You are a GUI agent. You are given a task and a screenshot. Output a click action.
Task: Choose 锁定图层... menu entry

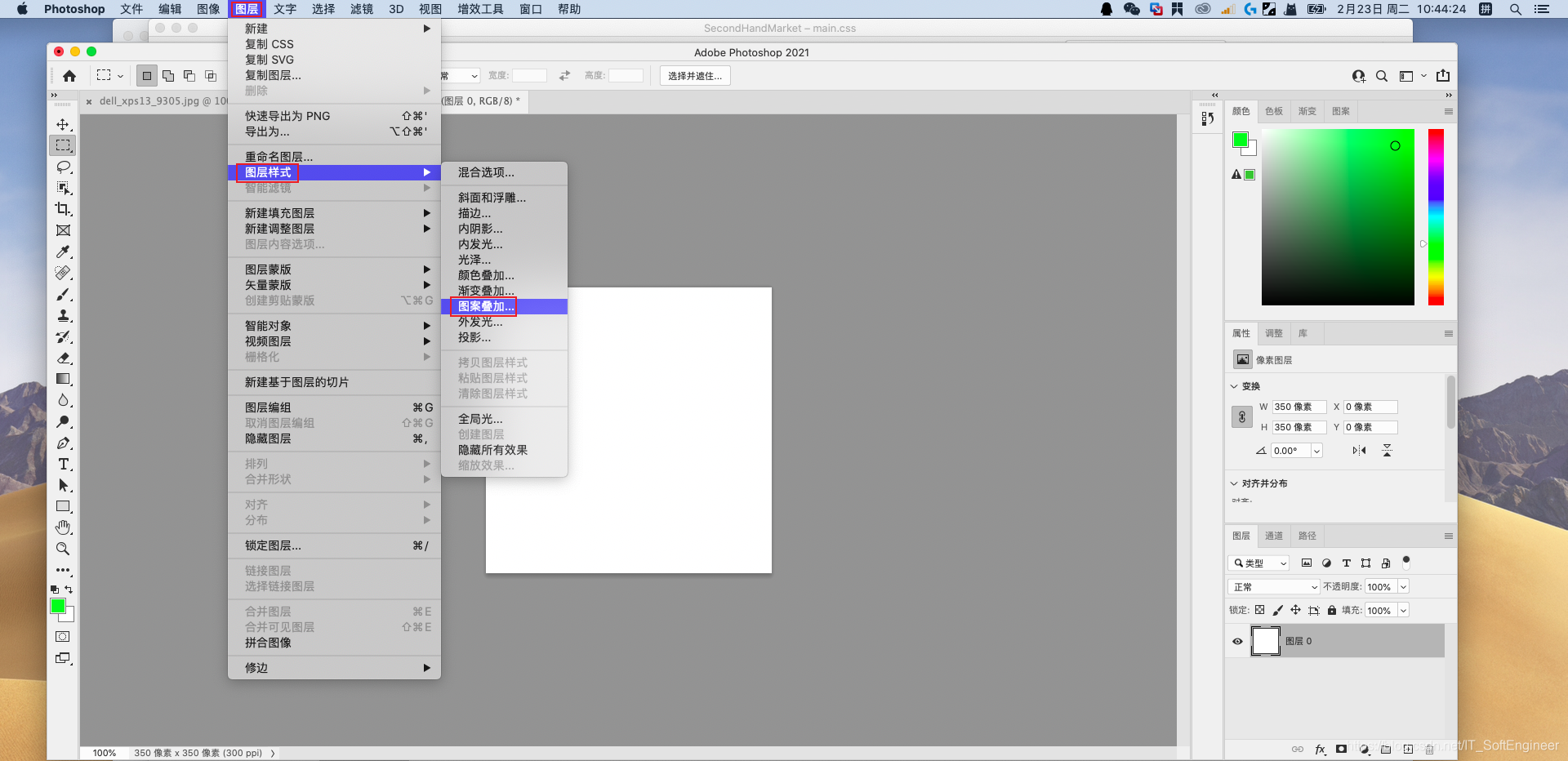tap(334, 545)
